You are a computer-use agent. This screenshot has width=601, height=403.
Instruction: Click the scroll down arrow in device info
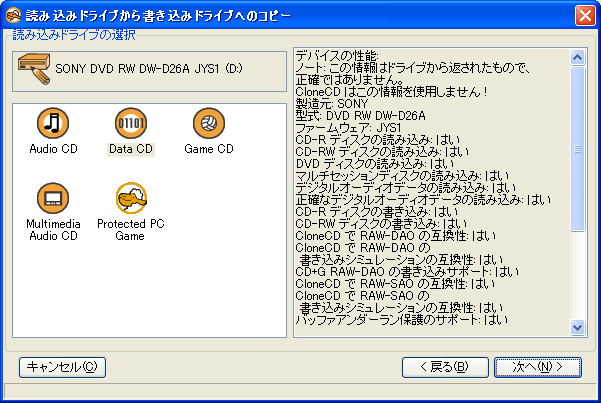tap(577, 328)
